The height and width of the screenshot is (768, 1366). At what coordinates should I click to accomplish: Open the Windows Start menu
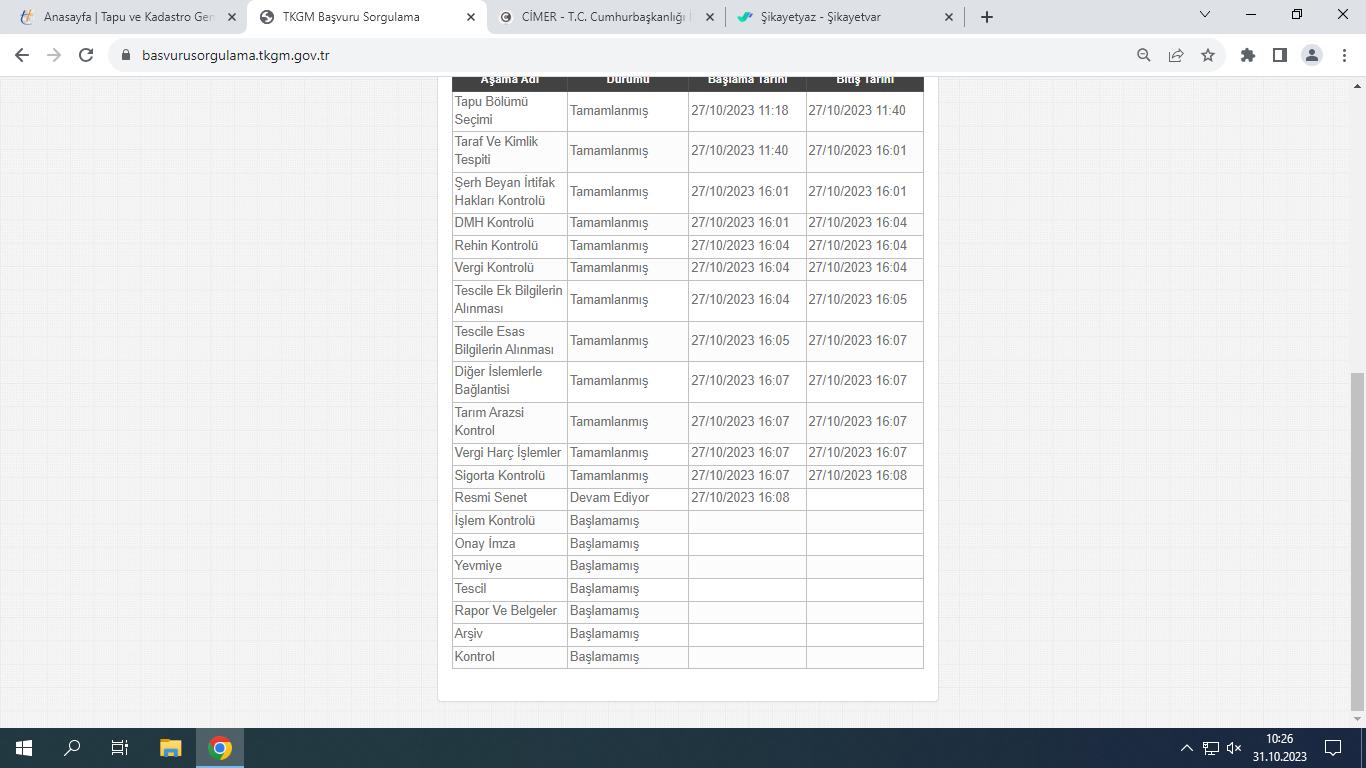[x=24, y=748]
